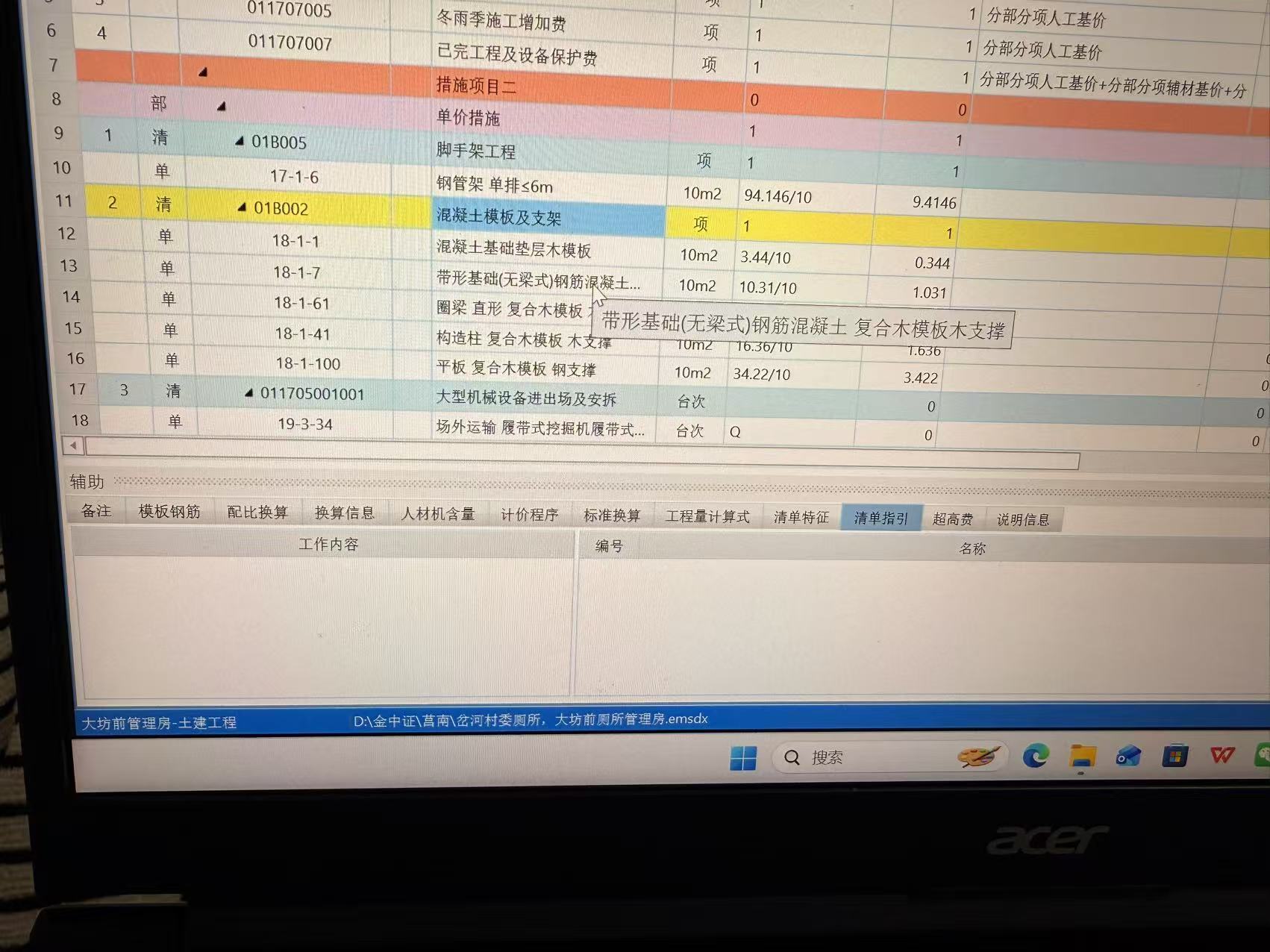
Task: Switch to the 人材机含量 tab
Action: point(438,513)
